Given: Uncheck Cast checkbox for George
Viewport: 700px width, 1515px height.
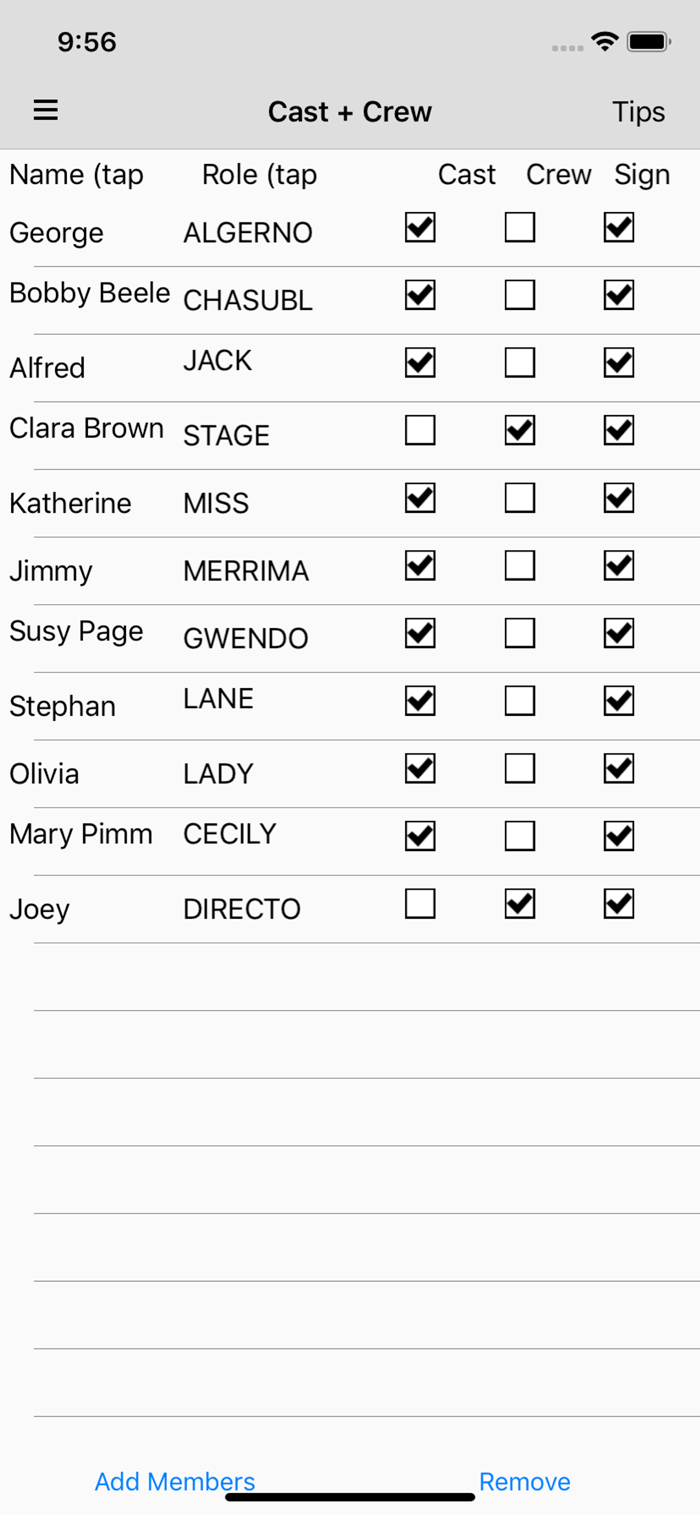Looking at the screenshot, I should point(420,228).
